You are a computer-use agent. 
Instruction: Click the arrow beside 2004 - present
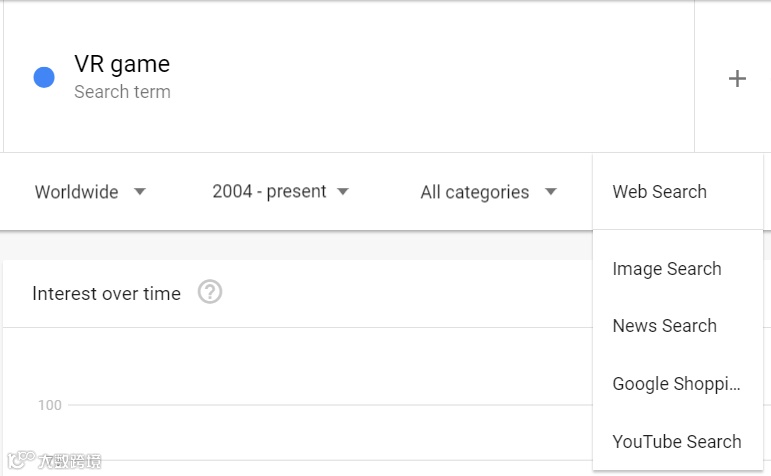[x=343, y=191]
